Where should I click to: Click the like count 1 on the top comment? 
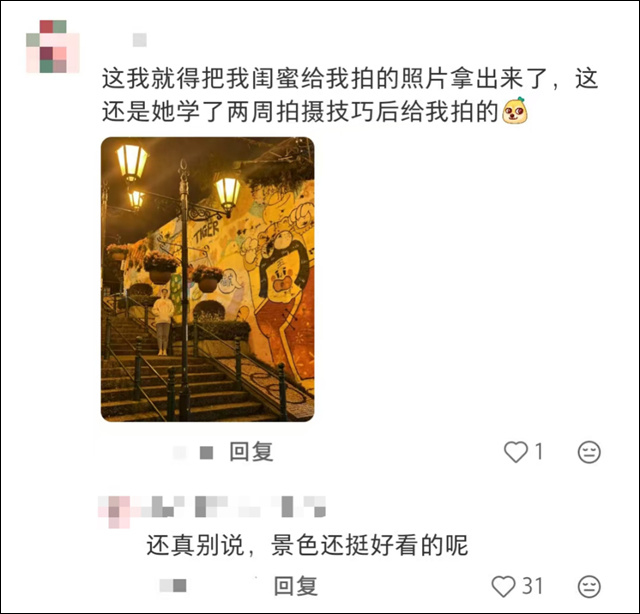tap(539, 452)
